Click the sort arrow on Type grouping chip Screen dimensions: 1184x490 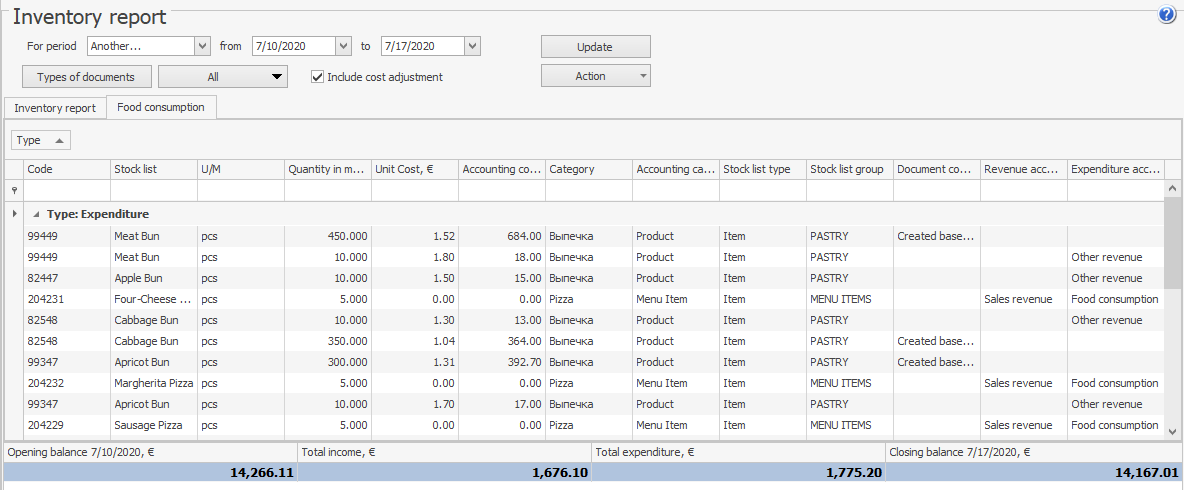(x=58, y=141)
